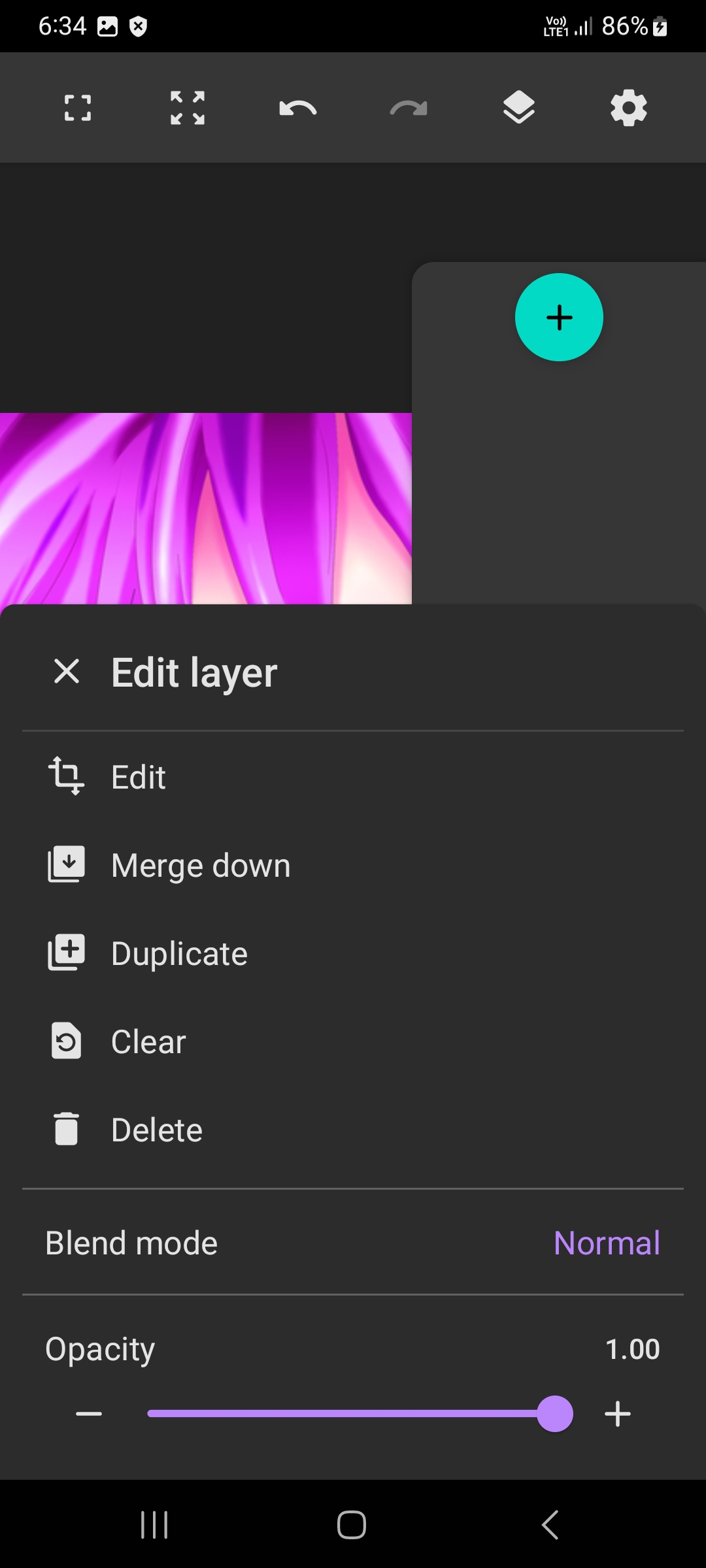The height and width of the screenshot is (1568, 706).
Task: Add a new layer with plus button
Action: coord(559,318)
